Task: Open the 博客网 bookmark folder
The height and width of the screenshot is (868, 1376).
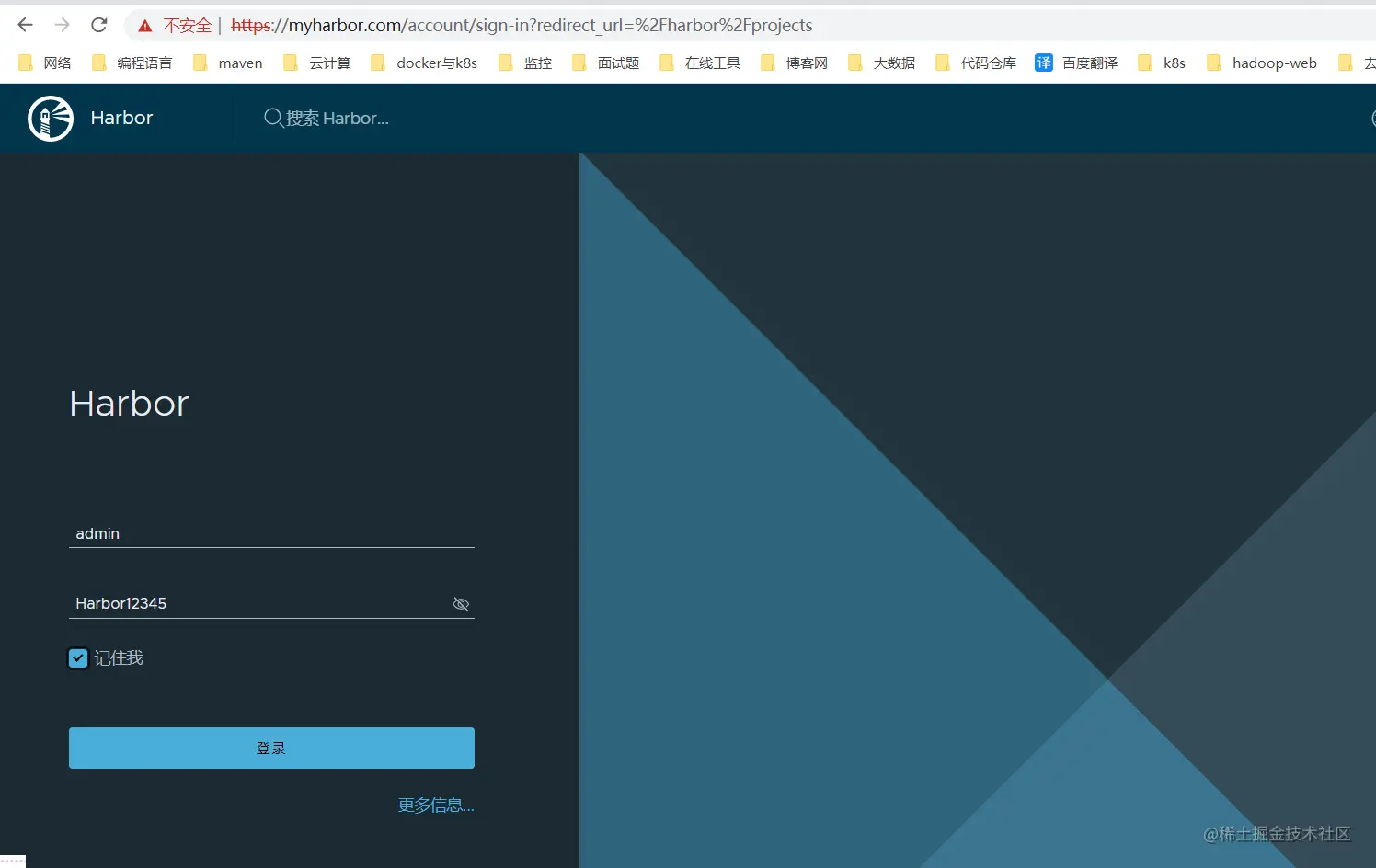Action: [794, 63]
